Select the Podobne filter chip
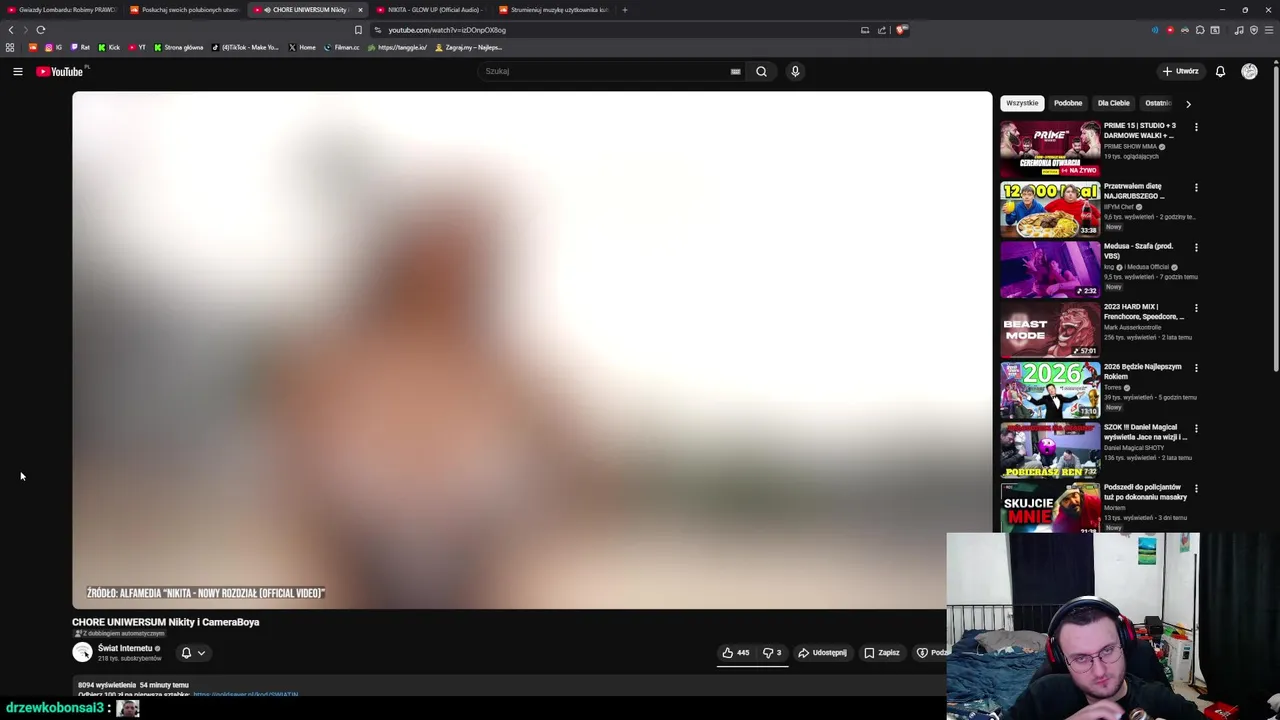This screenshot has height=720, width=1280. click(x=1067, y=103)
